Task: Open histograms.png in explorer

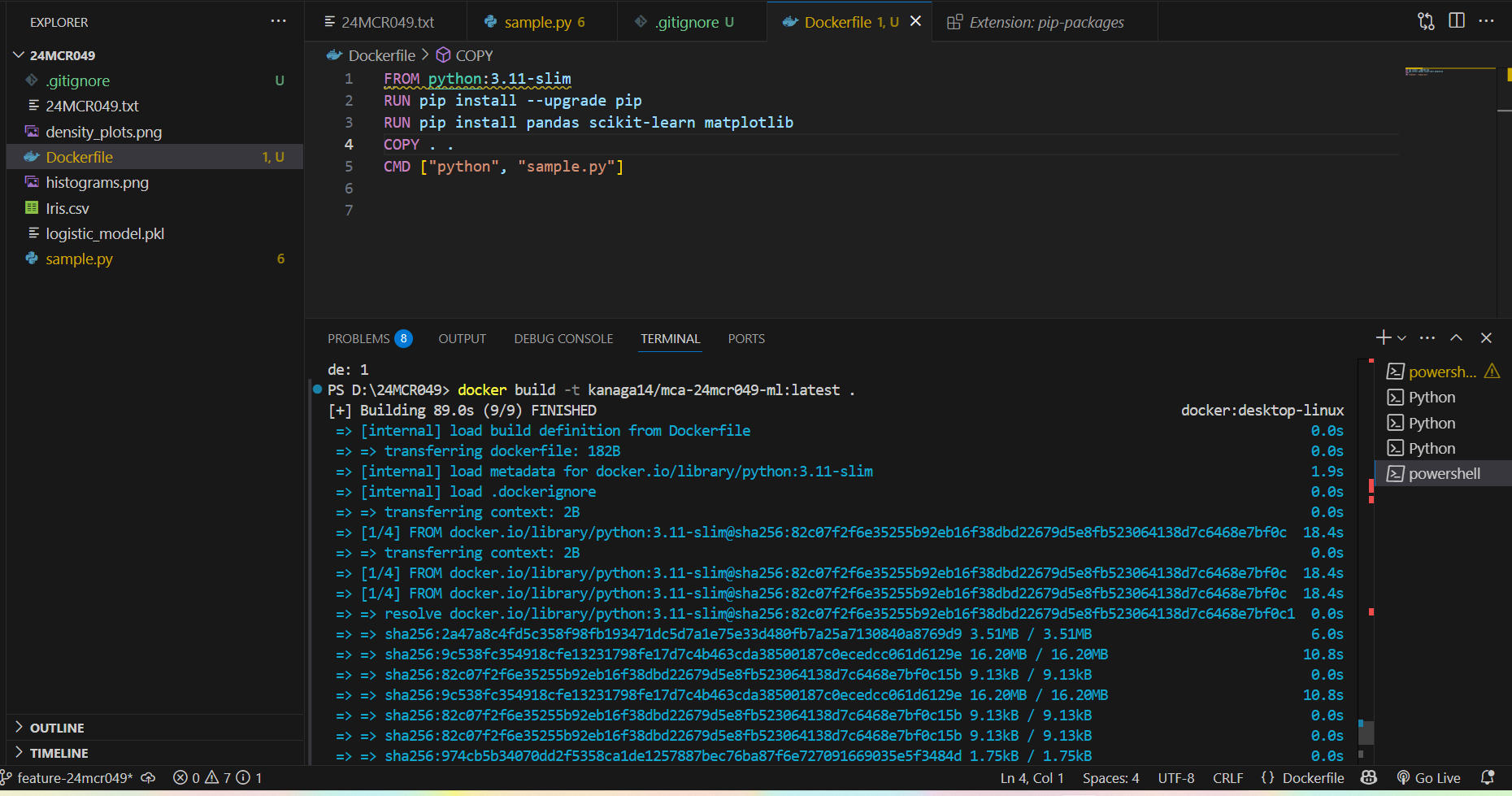Action: 97,182
